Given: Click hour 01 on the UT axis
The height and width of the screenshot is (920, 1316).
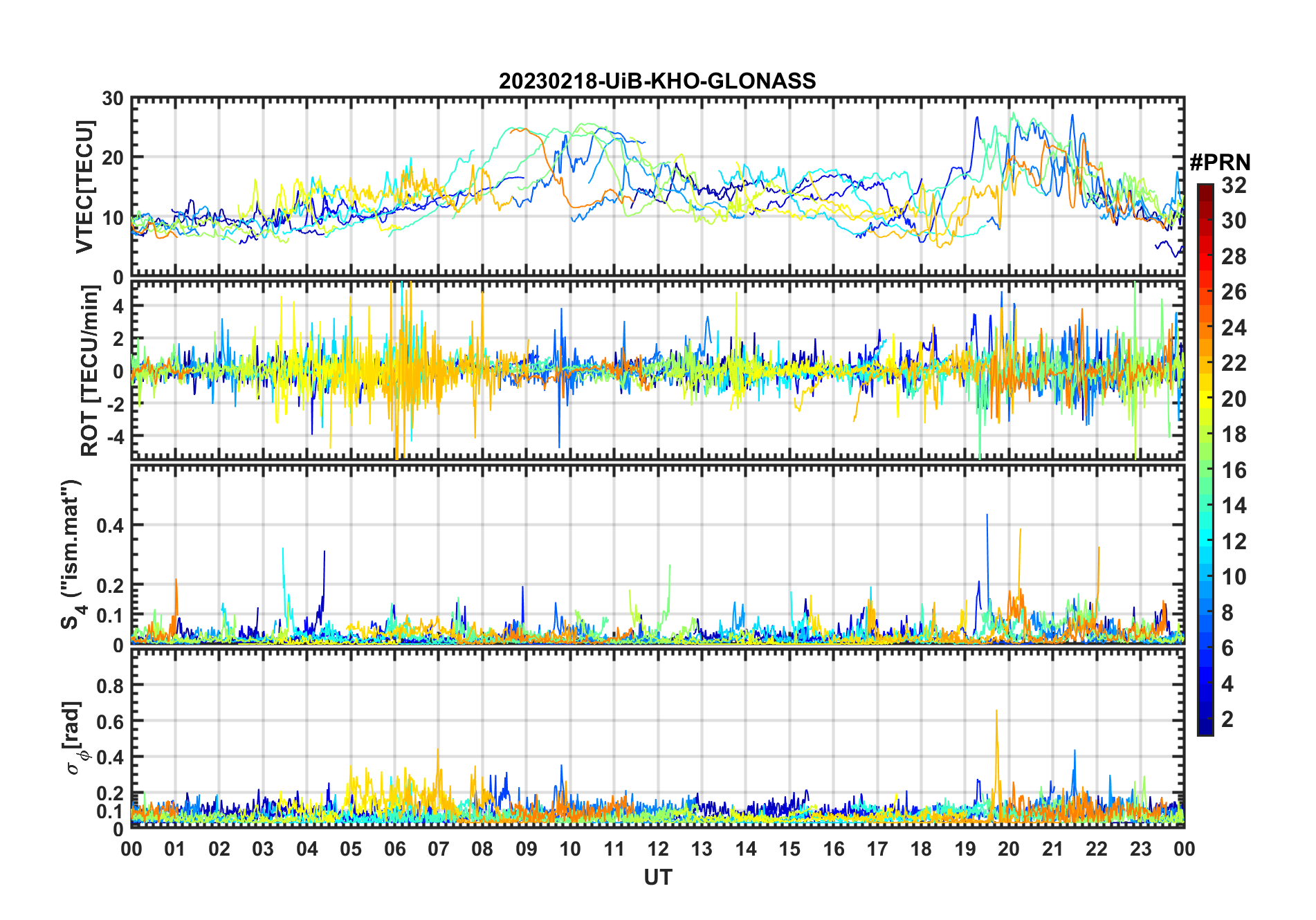Looking at the screenshot, I should click(175, 848).
